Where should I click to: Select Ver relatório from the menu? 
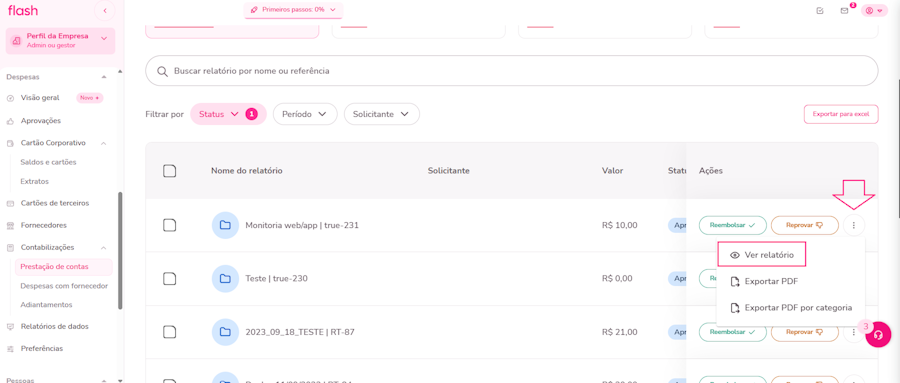click(x=762, y=255)
